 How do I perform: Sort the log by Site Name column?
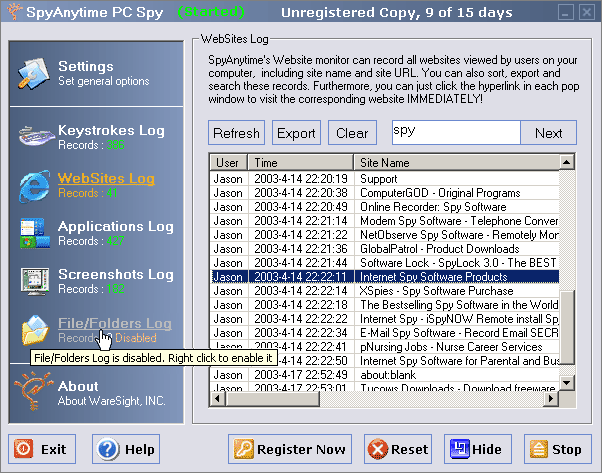coord(456,162)
